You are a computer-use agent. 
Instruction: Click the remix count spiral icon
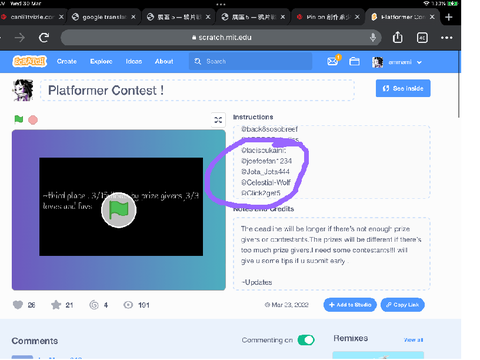pyautogui.click(x=94, y=305)
